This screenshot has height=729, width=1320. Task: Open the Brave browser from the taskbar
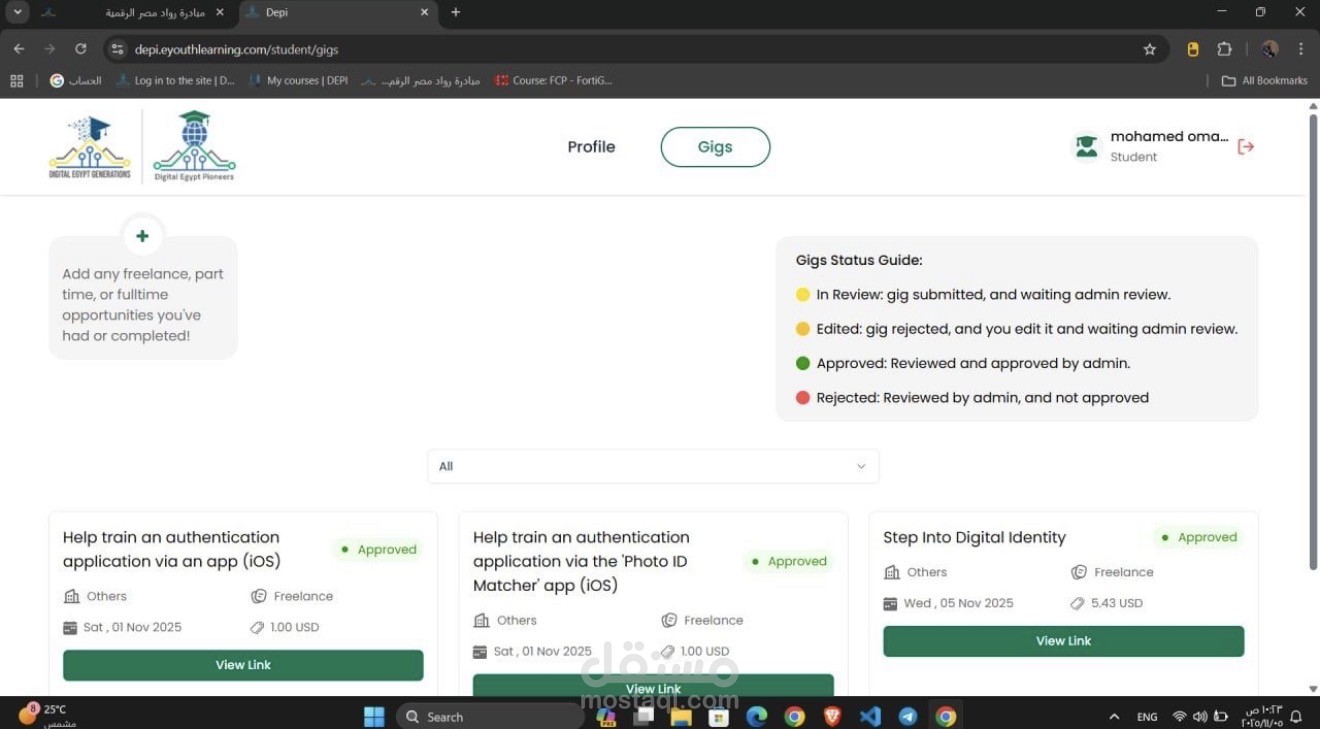(x=832, y=716)
